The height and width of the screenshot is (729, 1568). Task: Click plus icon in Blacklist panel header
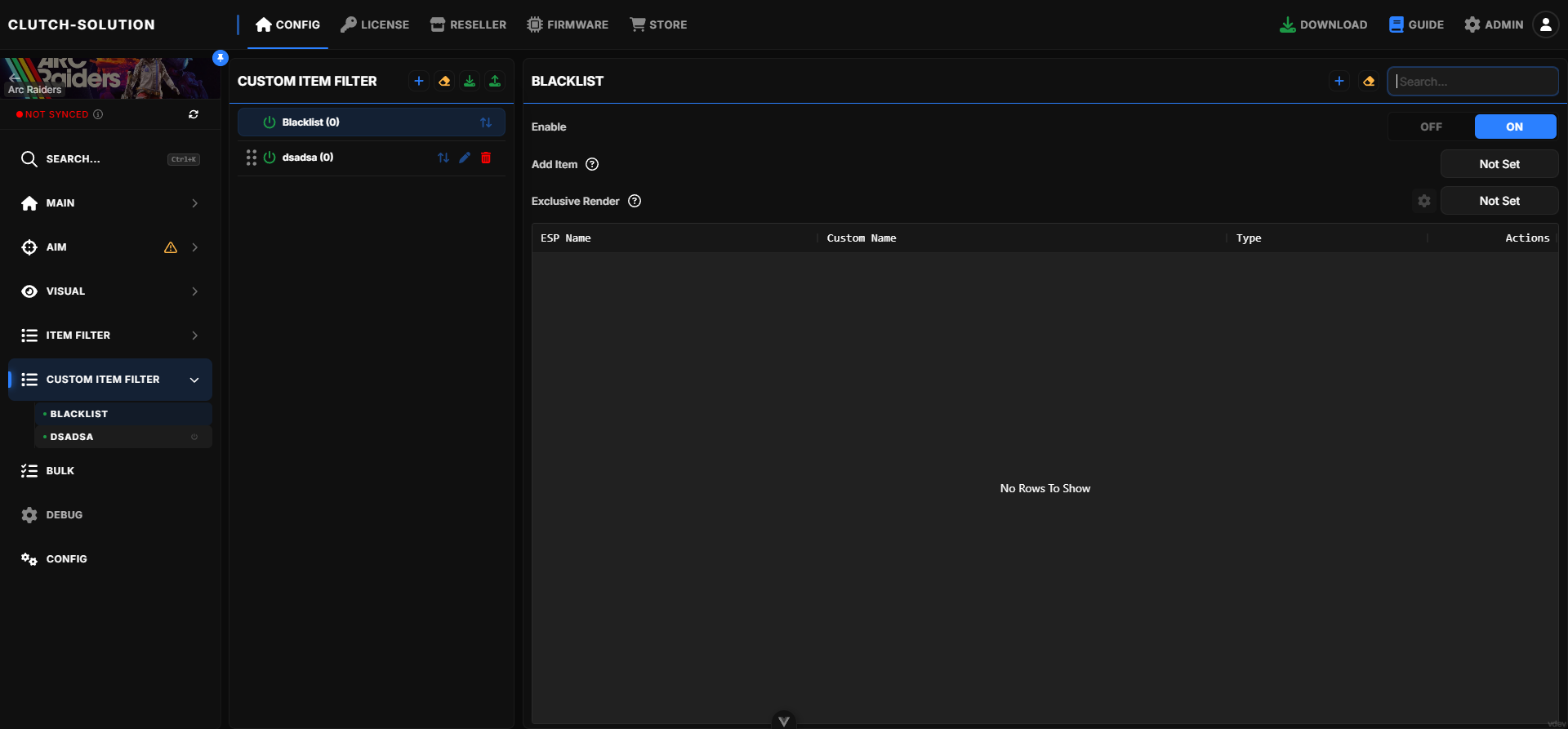(x=1339, y=81)
